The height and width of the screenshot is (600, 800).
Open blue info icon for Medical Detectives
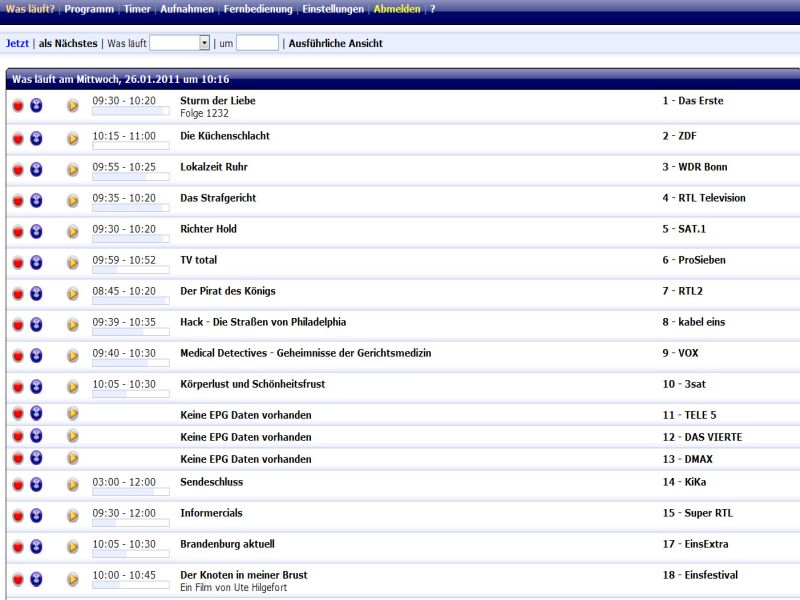[x=36, y=356]
